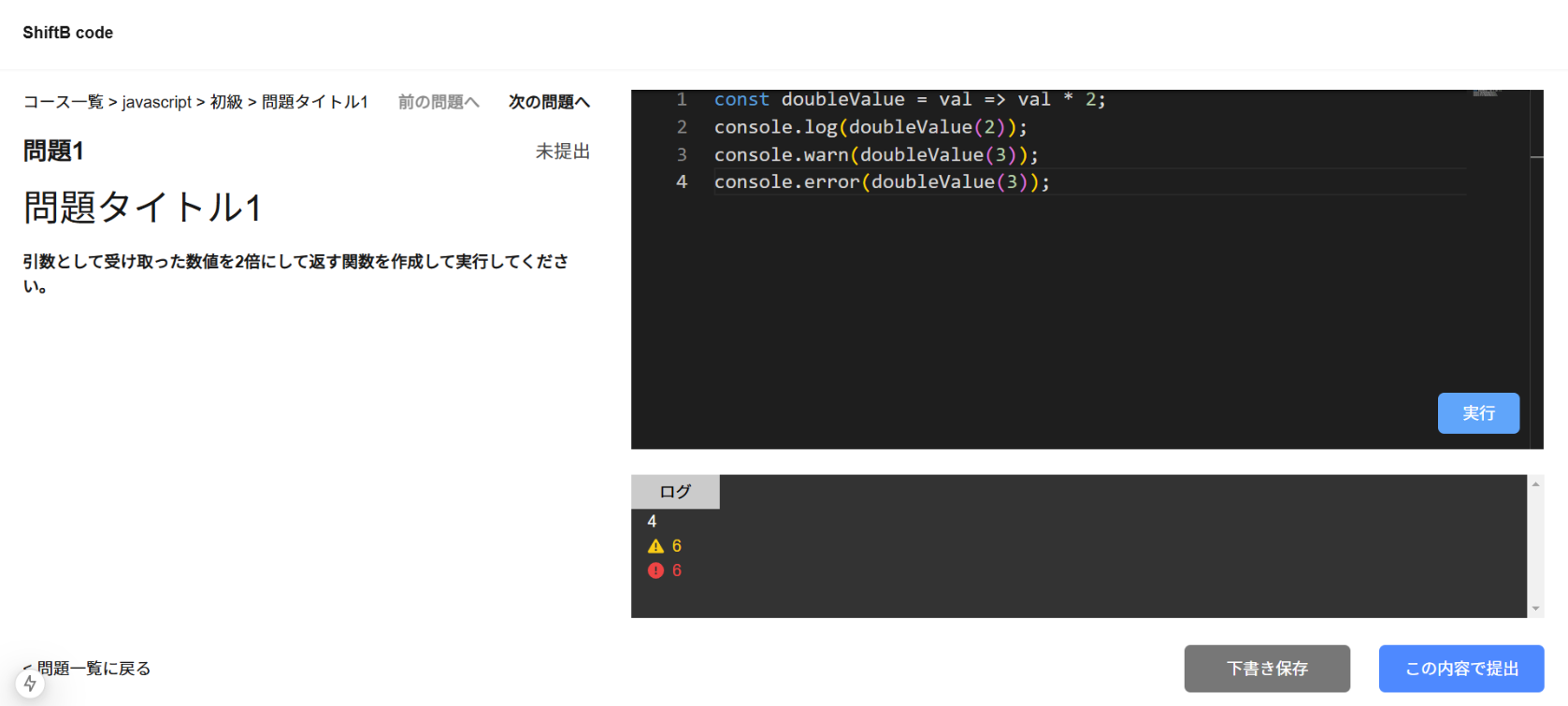Open the javascript breadcrumb link
This screenshot has height=706, width=1568.
coord(156,102)
